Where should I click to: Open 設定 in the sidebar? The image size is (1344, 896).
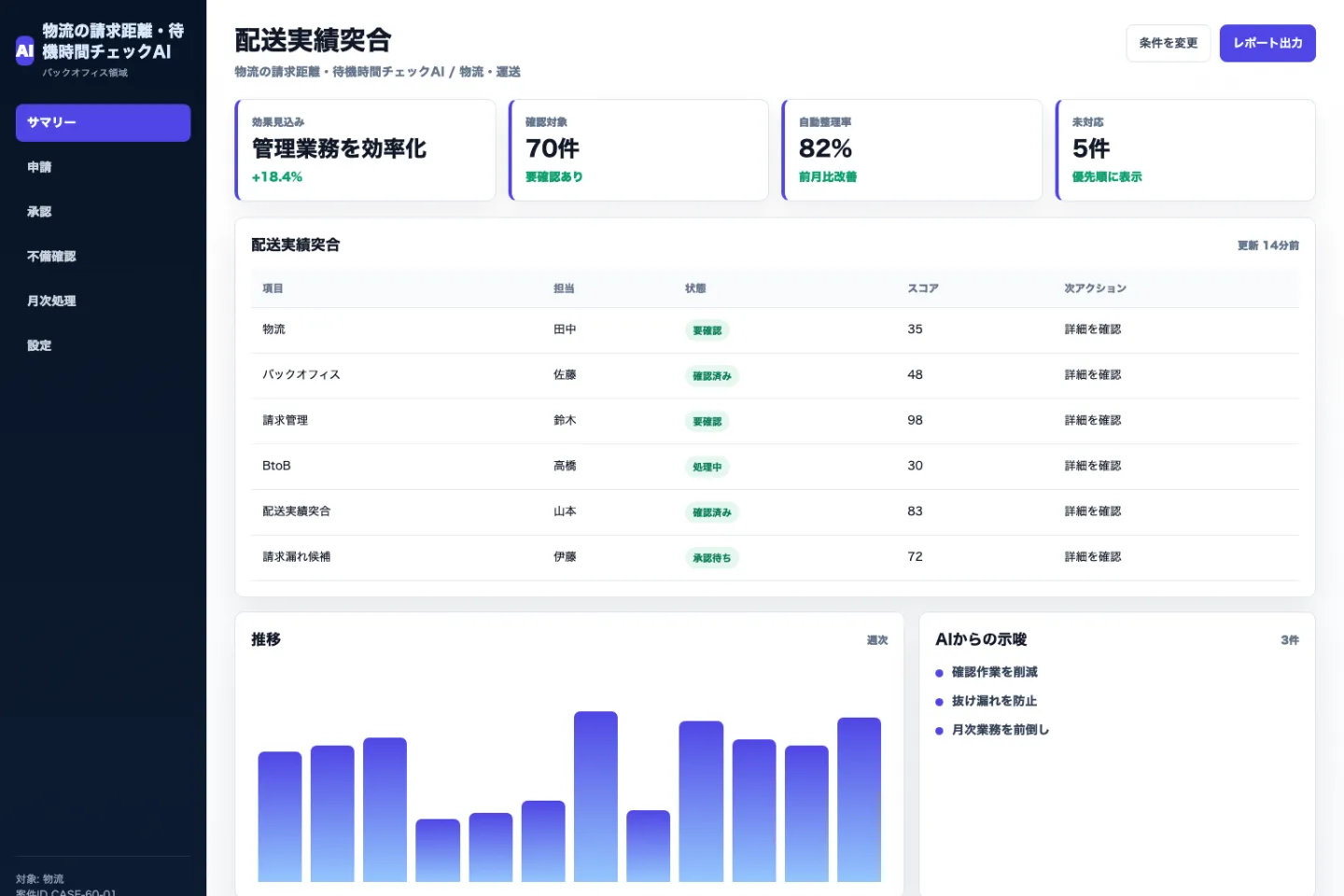[x=103, y=345]
